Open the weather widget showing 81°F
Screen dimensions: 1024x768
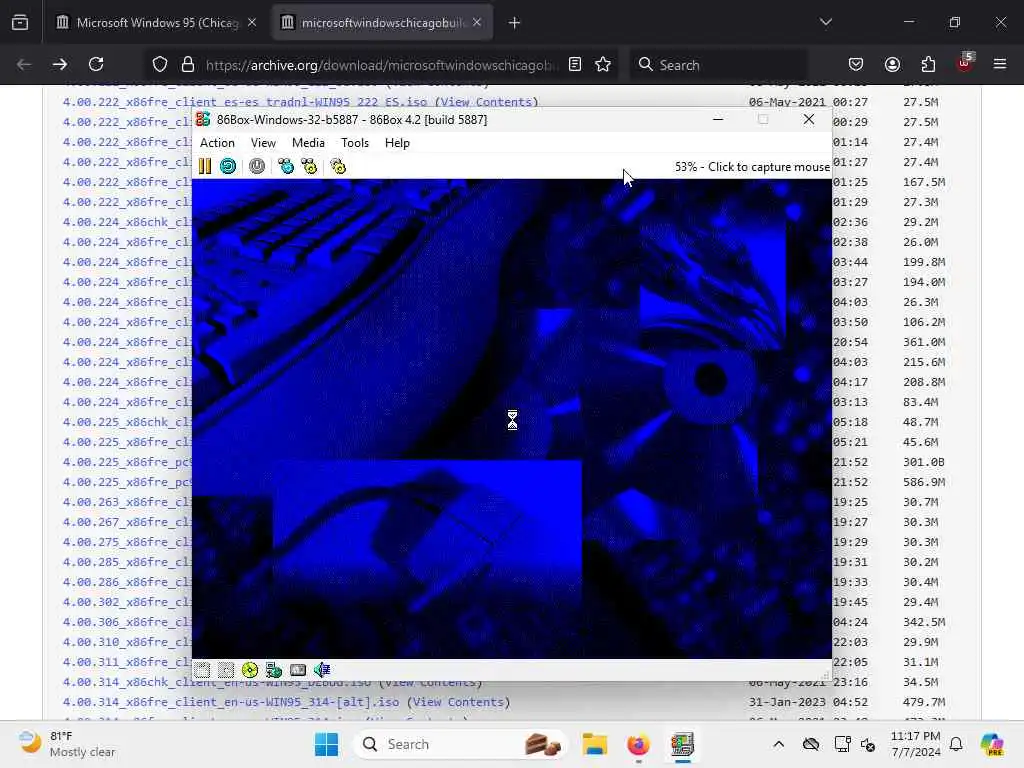coord(67,744)
